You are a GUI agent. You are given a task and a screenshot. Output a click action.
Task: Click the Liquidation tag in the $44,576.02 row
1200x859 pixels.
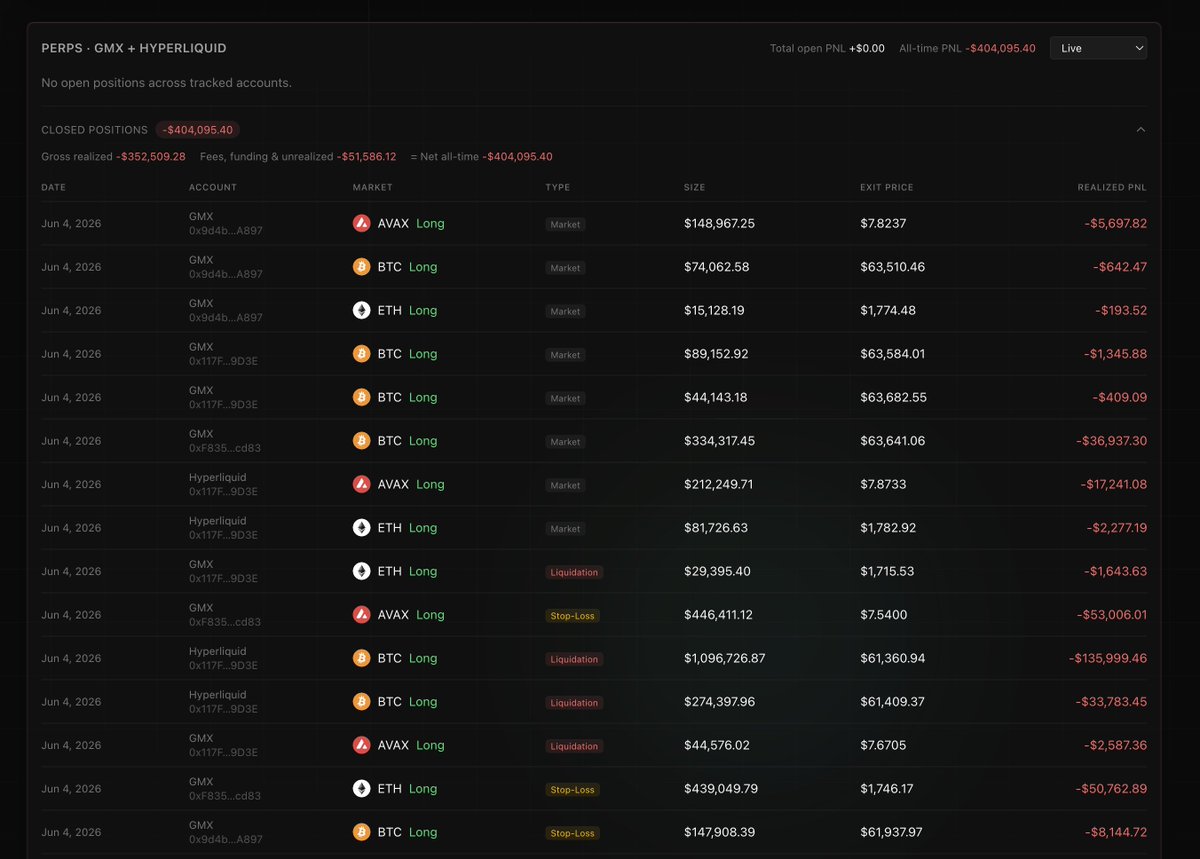pyautogui.click(x=574, y=747)
